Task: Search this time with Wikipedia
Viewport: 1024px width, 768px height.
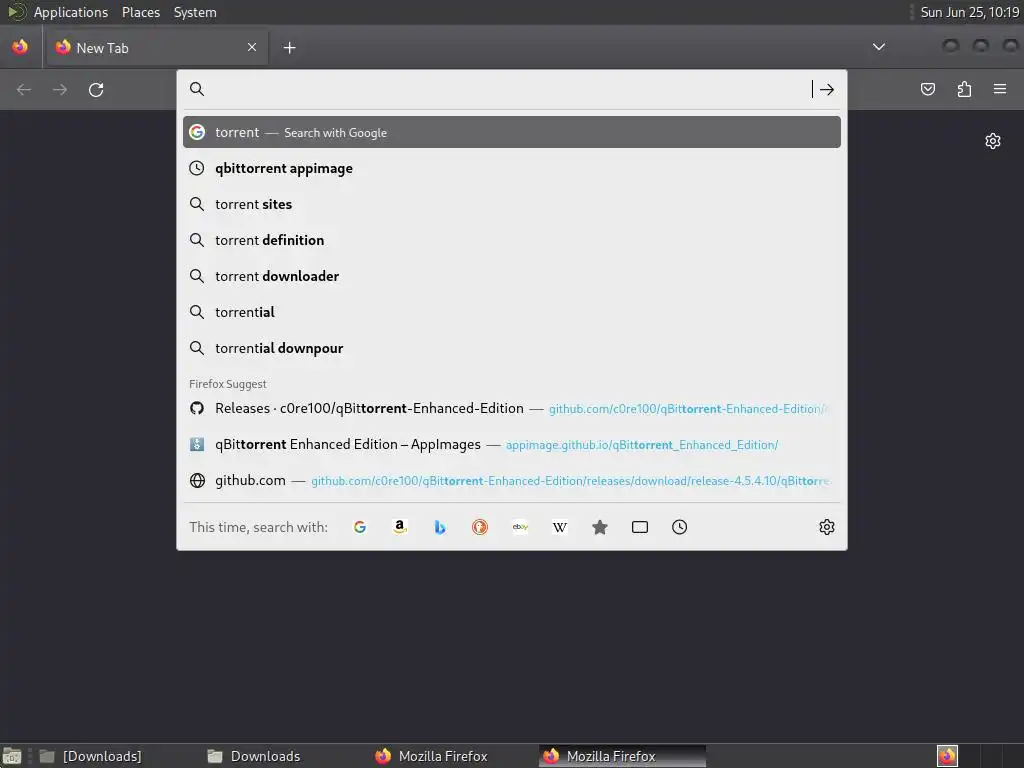Action: [x=560, y=527]
